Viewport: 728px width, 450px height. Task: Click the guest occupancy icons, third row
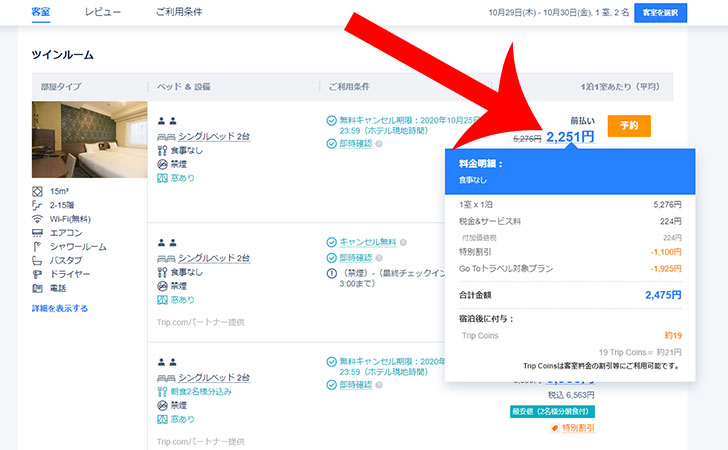[x=167, y=362]
